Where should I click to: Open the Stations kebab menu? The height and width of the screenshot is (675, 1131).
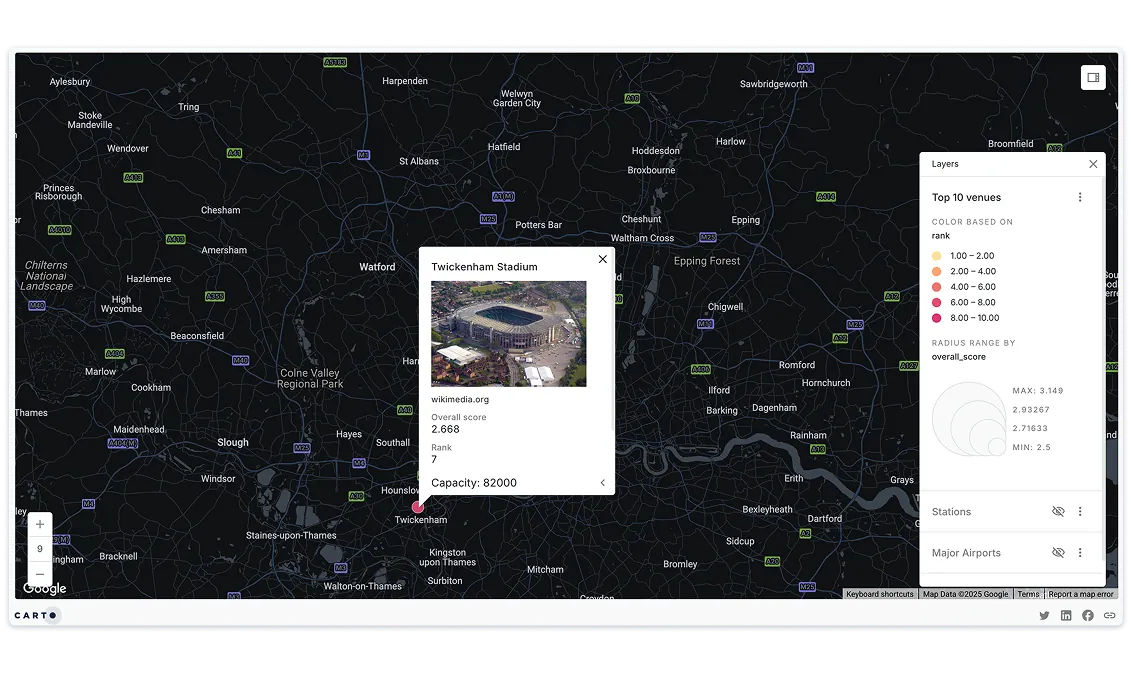point(1080,511)
